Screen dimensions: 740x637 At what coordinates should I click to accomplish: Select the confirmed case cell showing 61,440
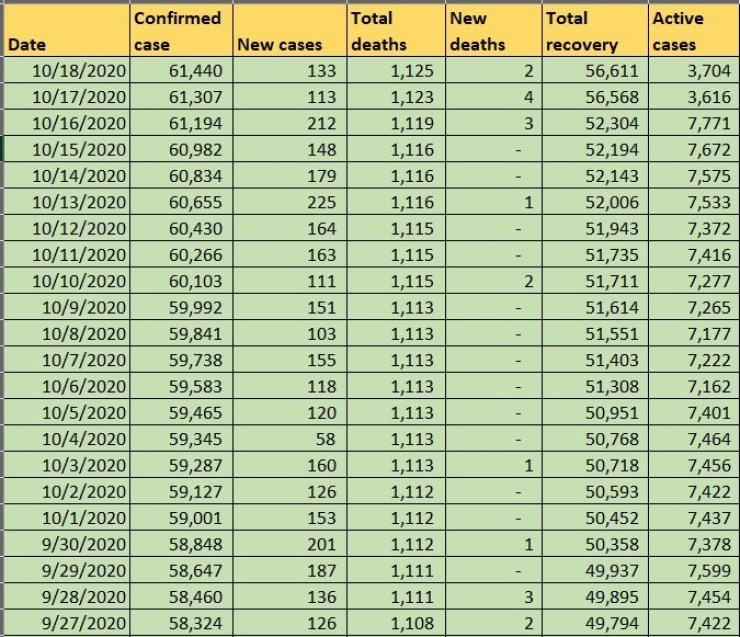click(x=180, y=71)
